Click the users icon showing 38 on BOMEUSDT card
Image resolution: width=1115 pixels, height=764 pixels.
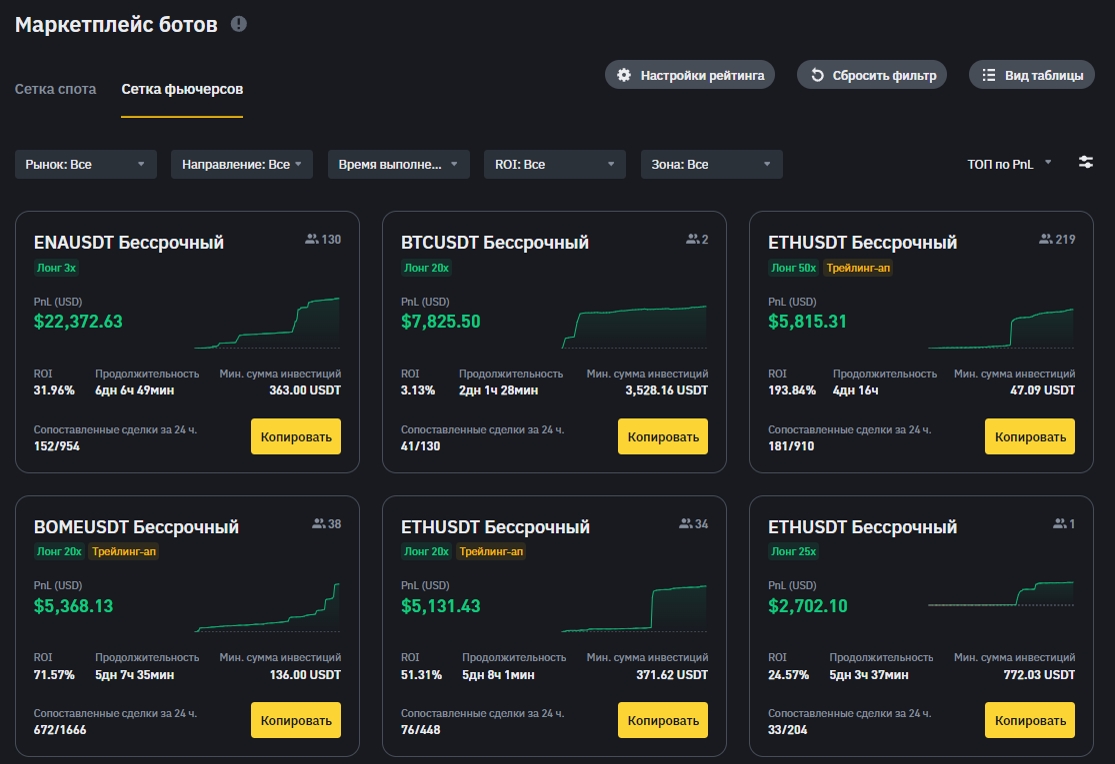(x=319, y=524)
